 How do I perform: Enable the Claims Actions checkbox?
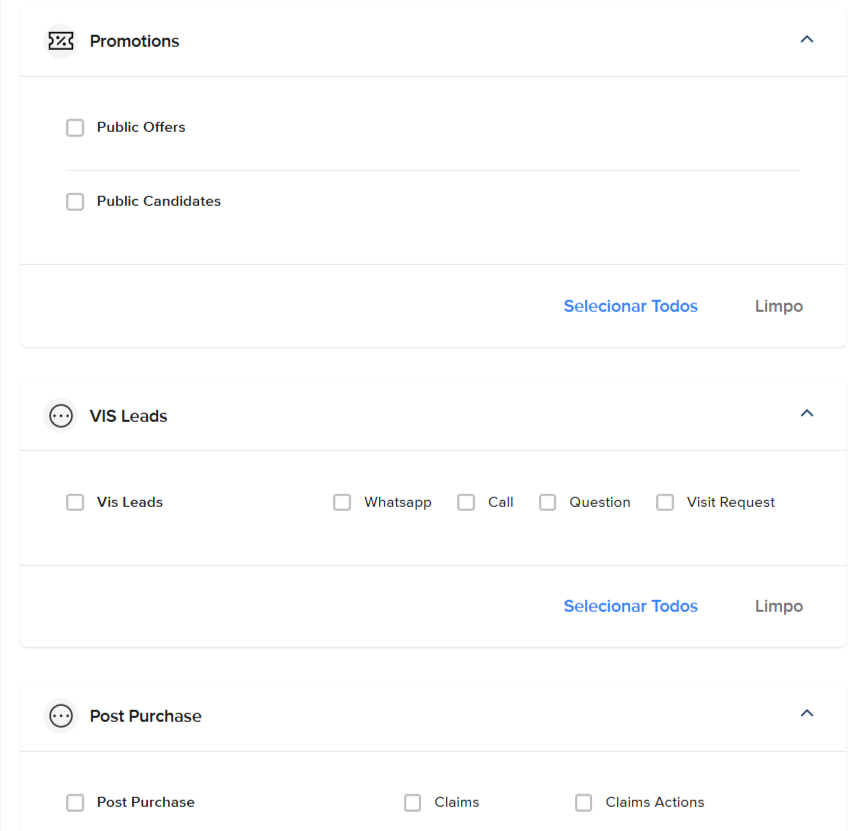tap(583, 802)
